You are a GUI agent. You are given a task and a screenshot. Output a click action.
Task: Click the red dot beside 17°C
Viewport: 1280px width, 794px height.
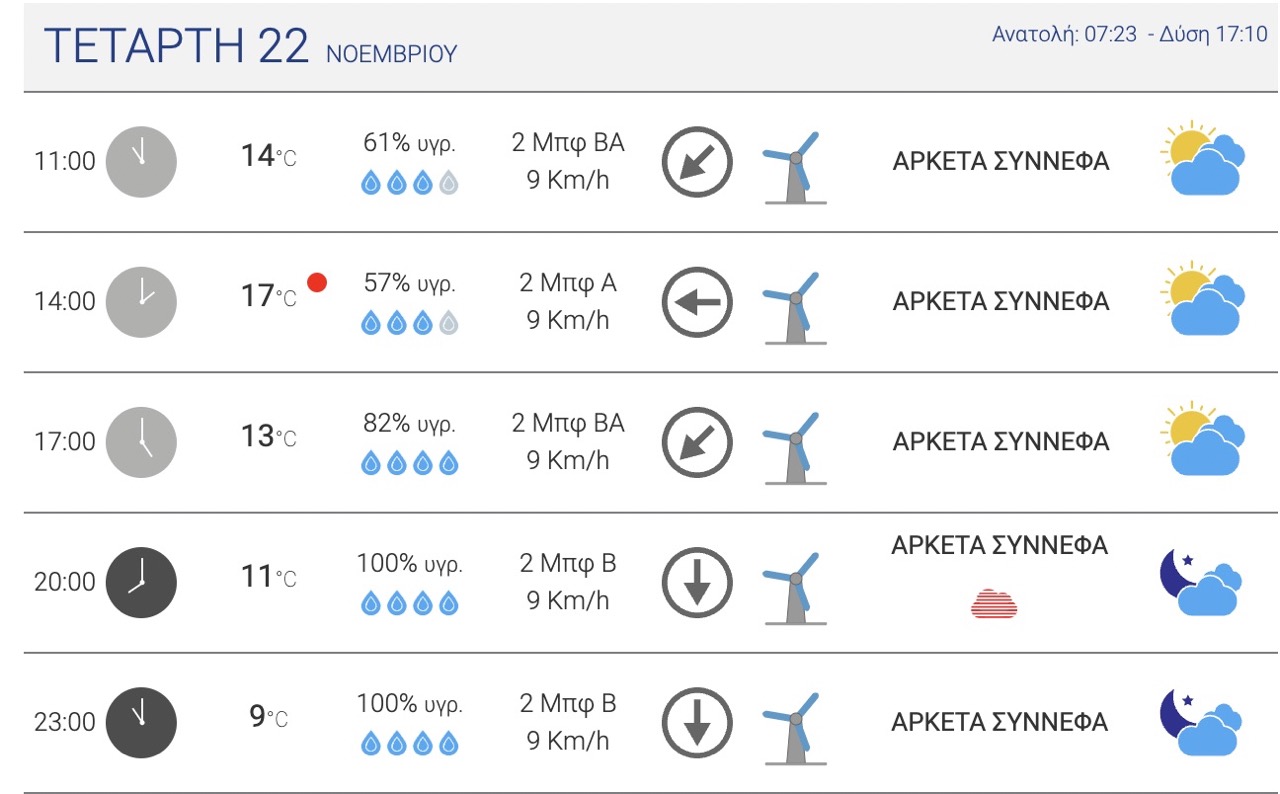pyautogui.click(x=317, y=283)
